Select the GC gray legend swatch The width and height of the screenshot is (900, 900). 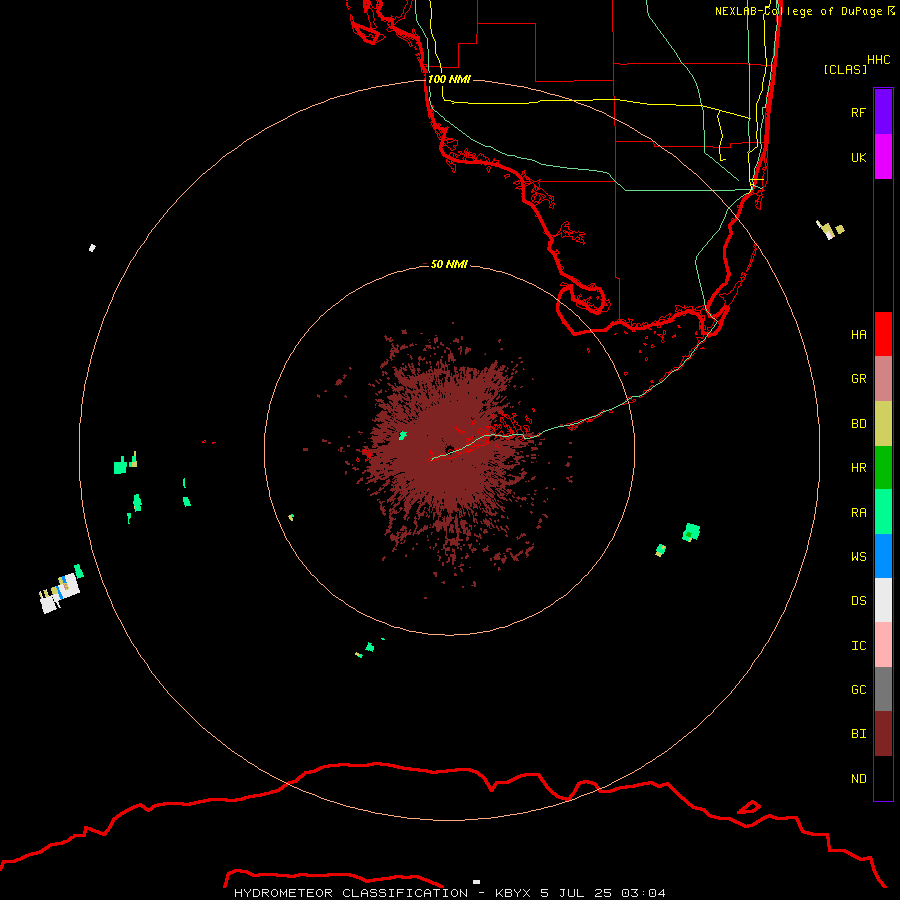883,689
